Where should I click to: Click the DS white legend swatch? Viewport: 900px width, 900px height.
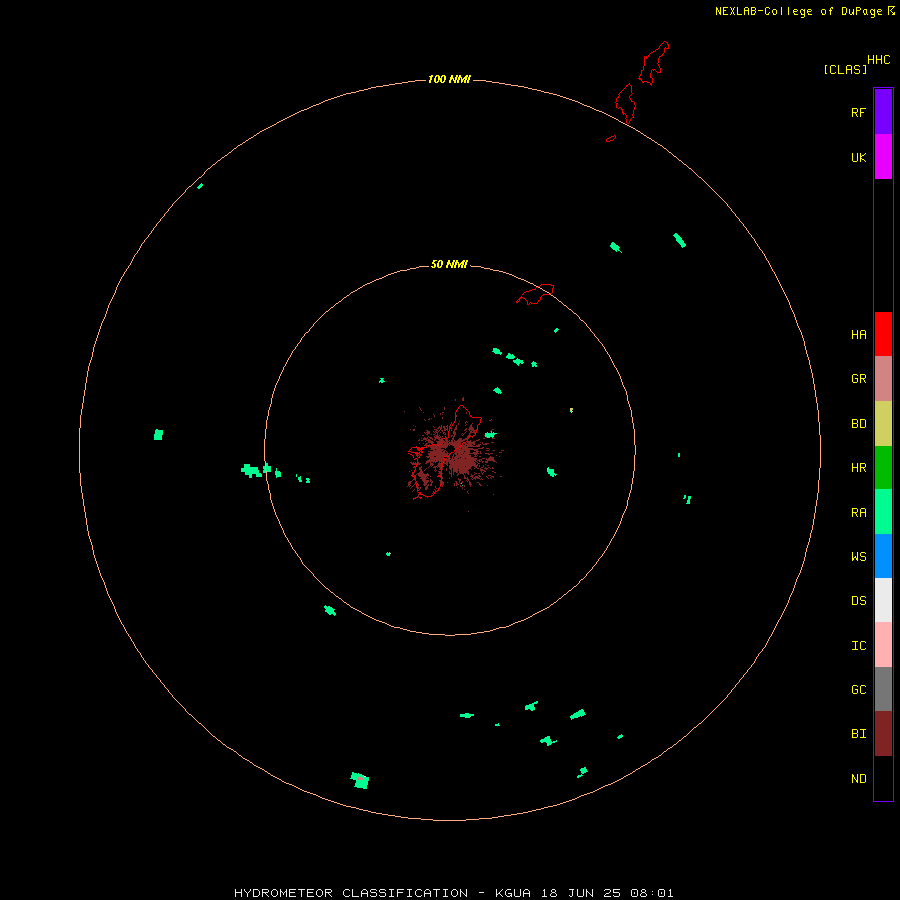coord(883,600)
